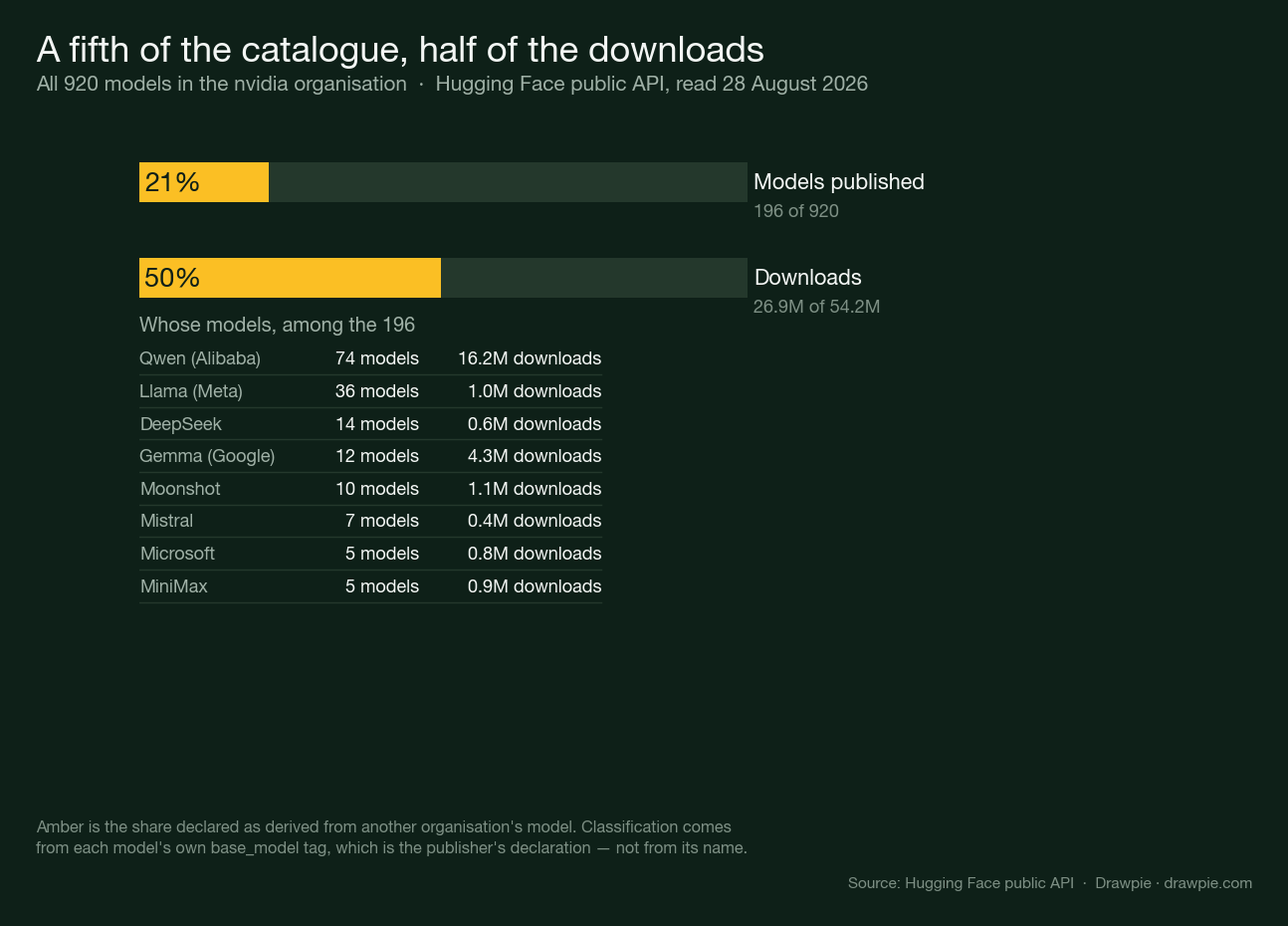Click the 'Models published' label
Screen dimensions: 1288x926
[x=839, y=182]
